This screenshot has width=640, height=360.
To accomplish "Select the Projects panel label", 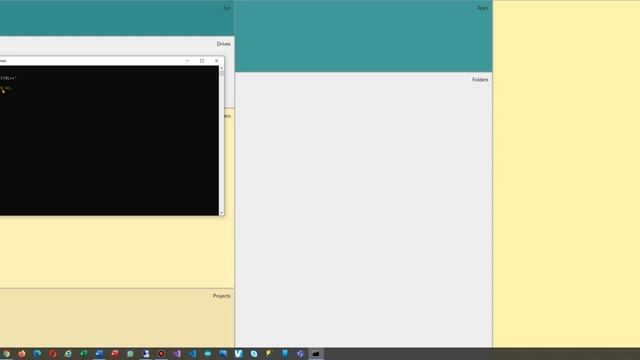I will pyautogui.click(x=222, y=296).
